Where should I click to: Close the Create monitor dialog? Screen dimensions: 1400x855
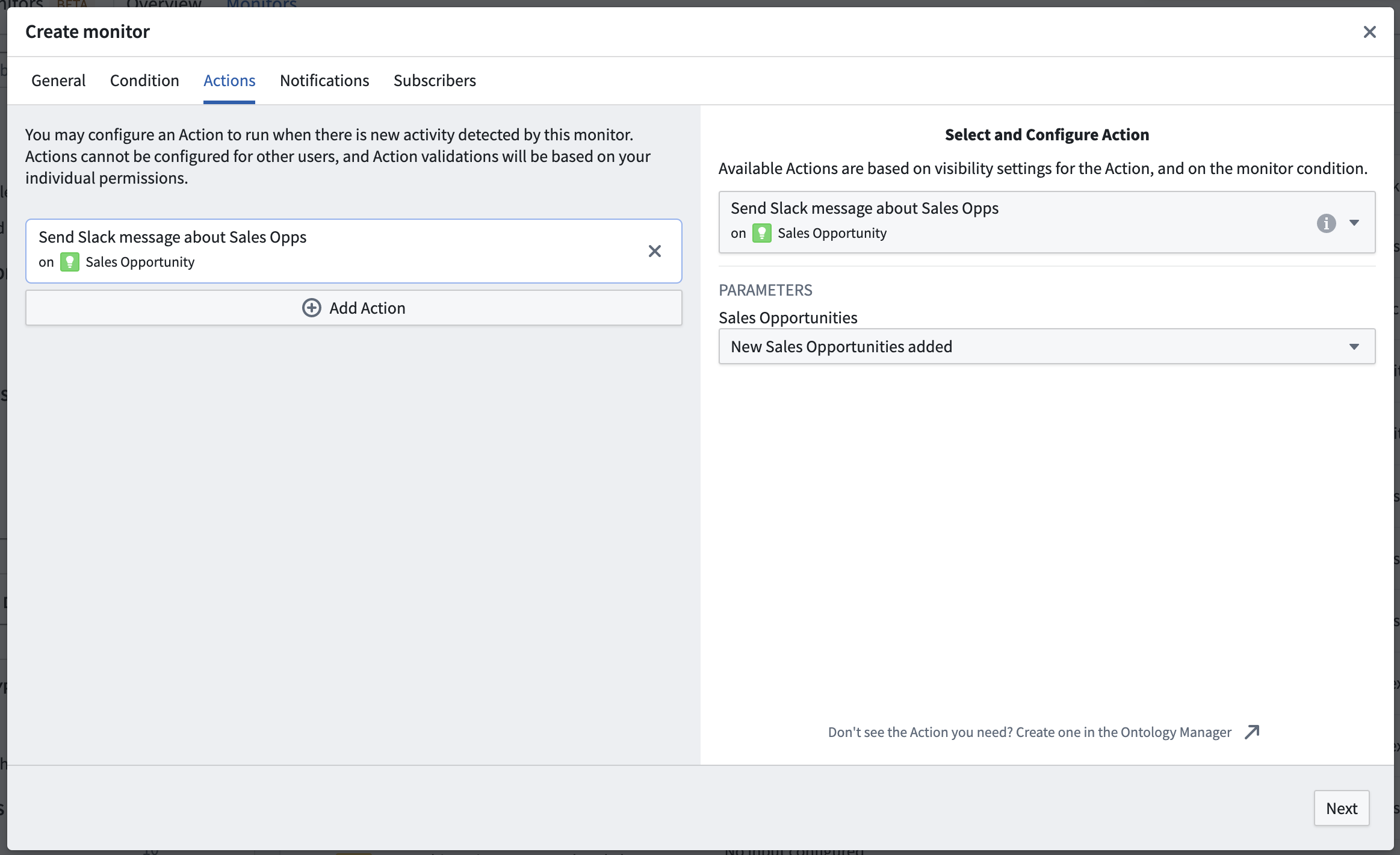click(x=1369, y=32)
